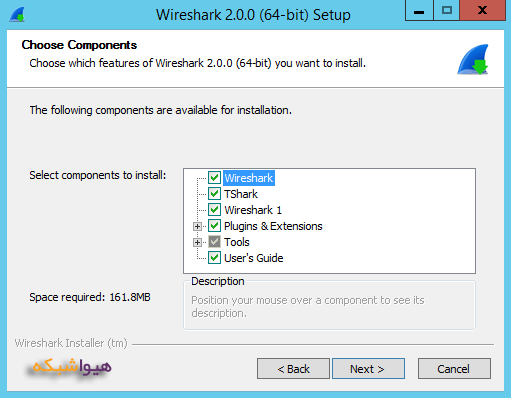Screen dimensions: 511x398
Task: Minimize the setup window
Action: click(x=419, y=11)
